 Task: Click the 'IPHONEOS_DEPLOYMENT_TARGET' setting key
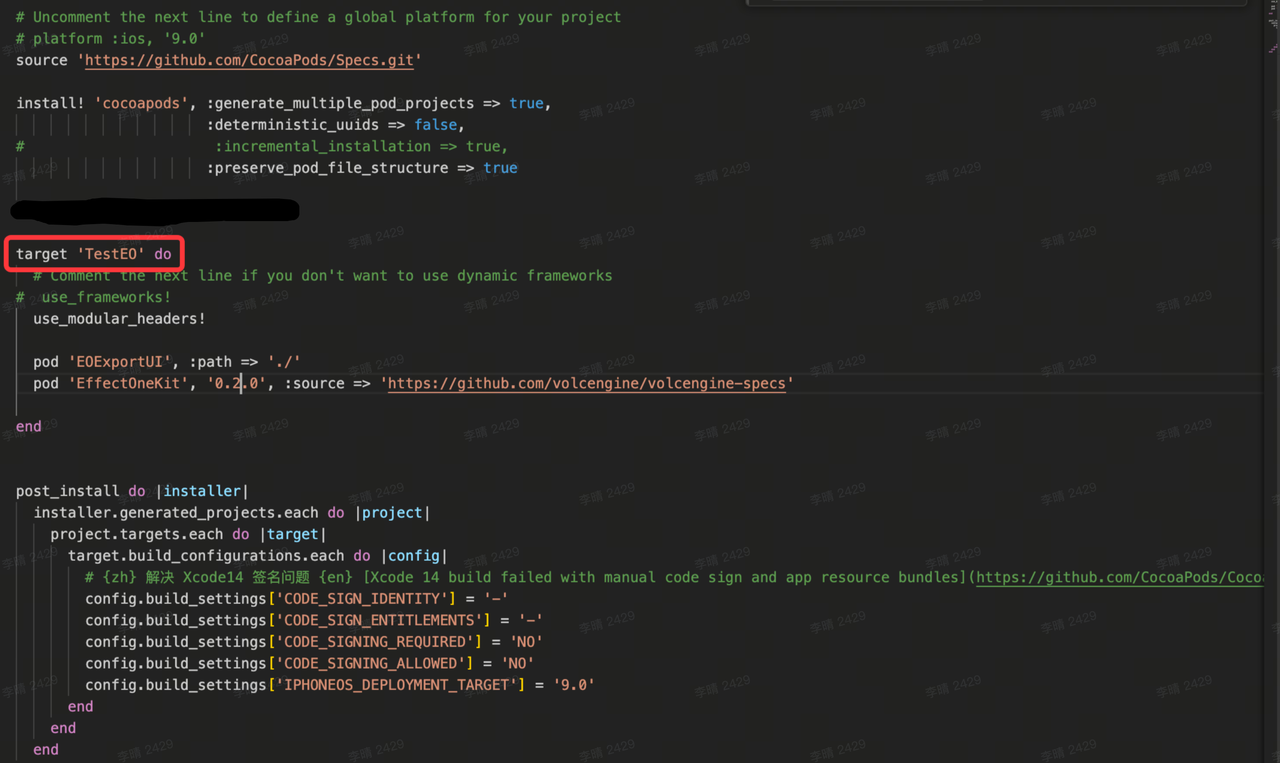(397, 685)
